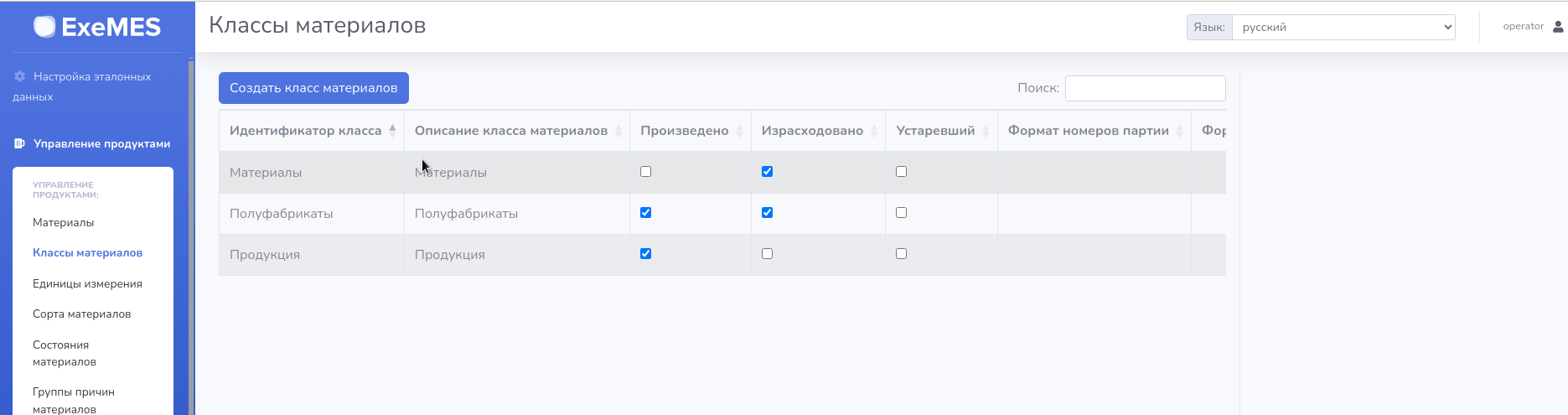
Task: Click the operator user profile icon
Action: coord(1558,27)
